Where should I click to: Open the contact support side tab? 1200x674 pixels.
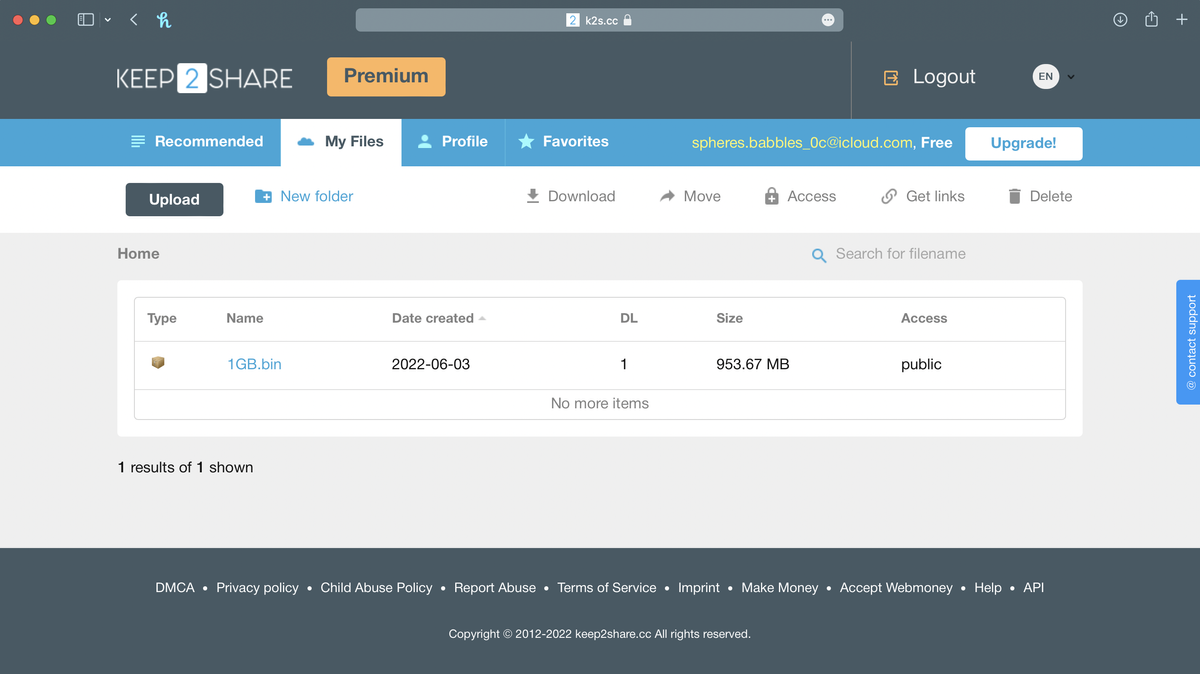[x=1188, y=342]
